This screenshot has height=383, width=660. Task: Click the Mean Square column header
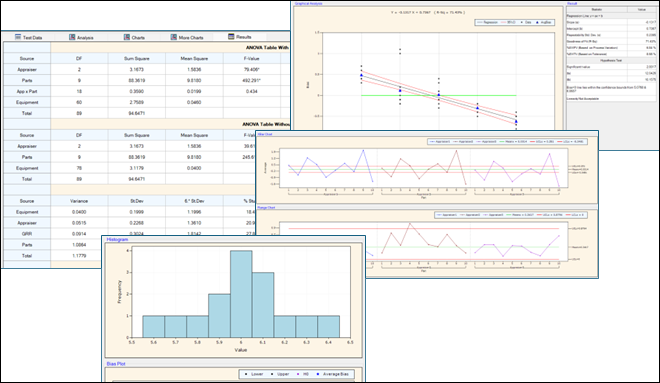click(194, 59)
